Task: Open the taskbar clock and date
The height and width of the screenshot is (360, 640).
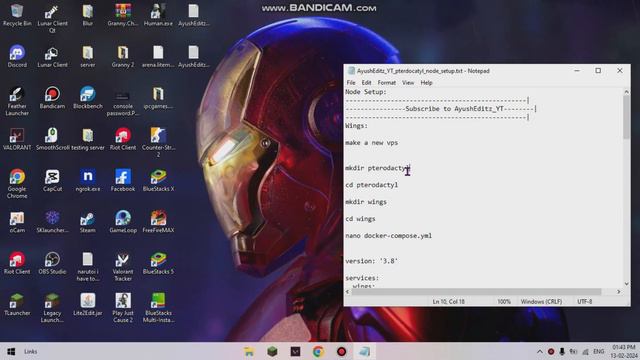Action: [623, 351]
